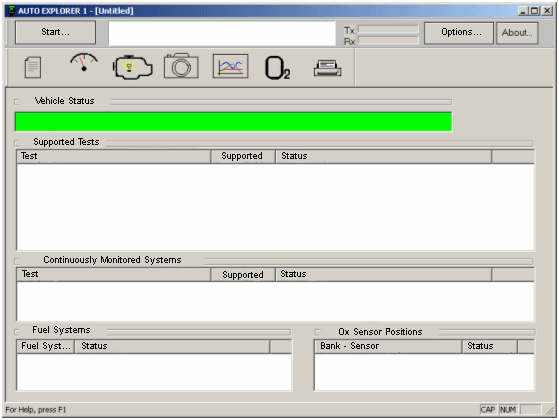Click the Supported column header in Supported Tests
The width and height of the screenshot is (559, 420).
pyautogui.click(x=243, y=157)
